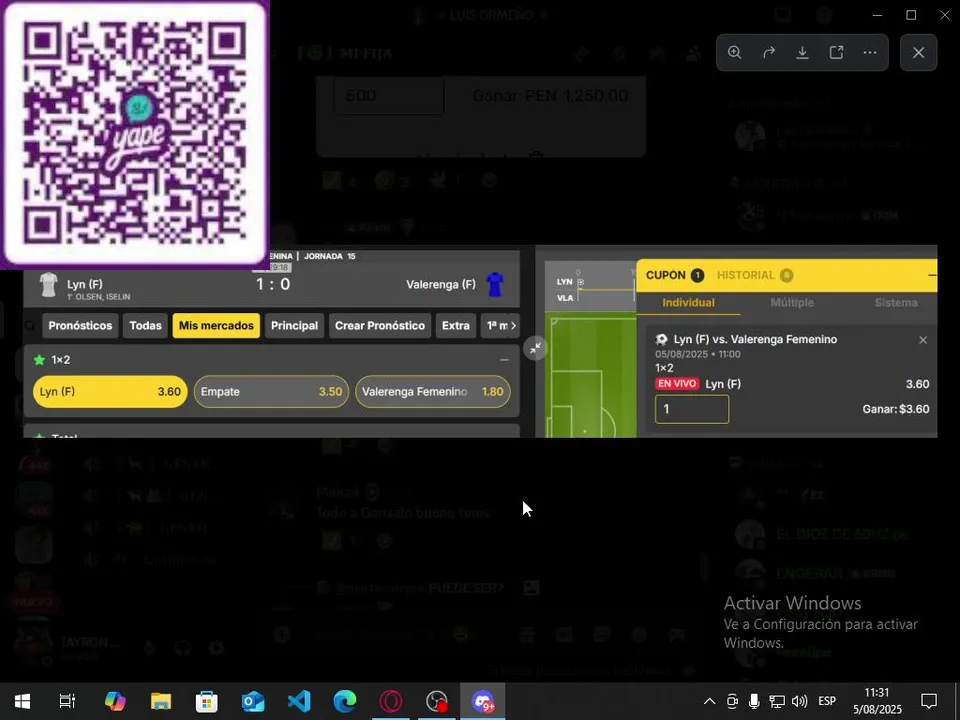Collapse the 1×2 market section
The height and width of the screenshot is (720, 960).
tap(504, 360)
